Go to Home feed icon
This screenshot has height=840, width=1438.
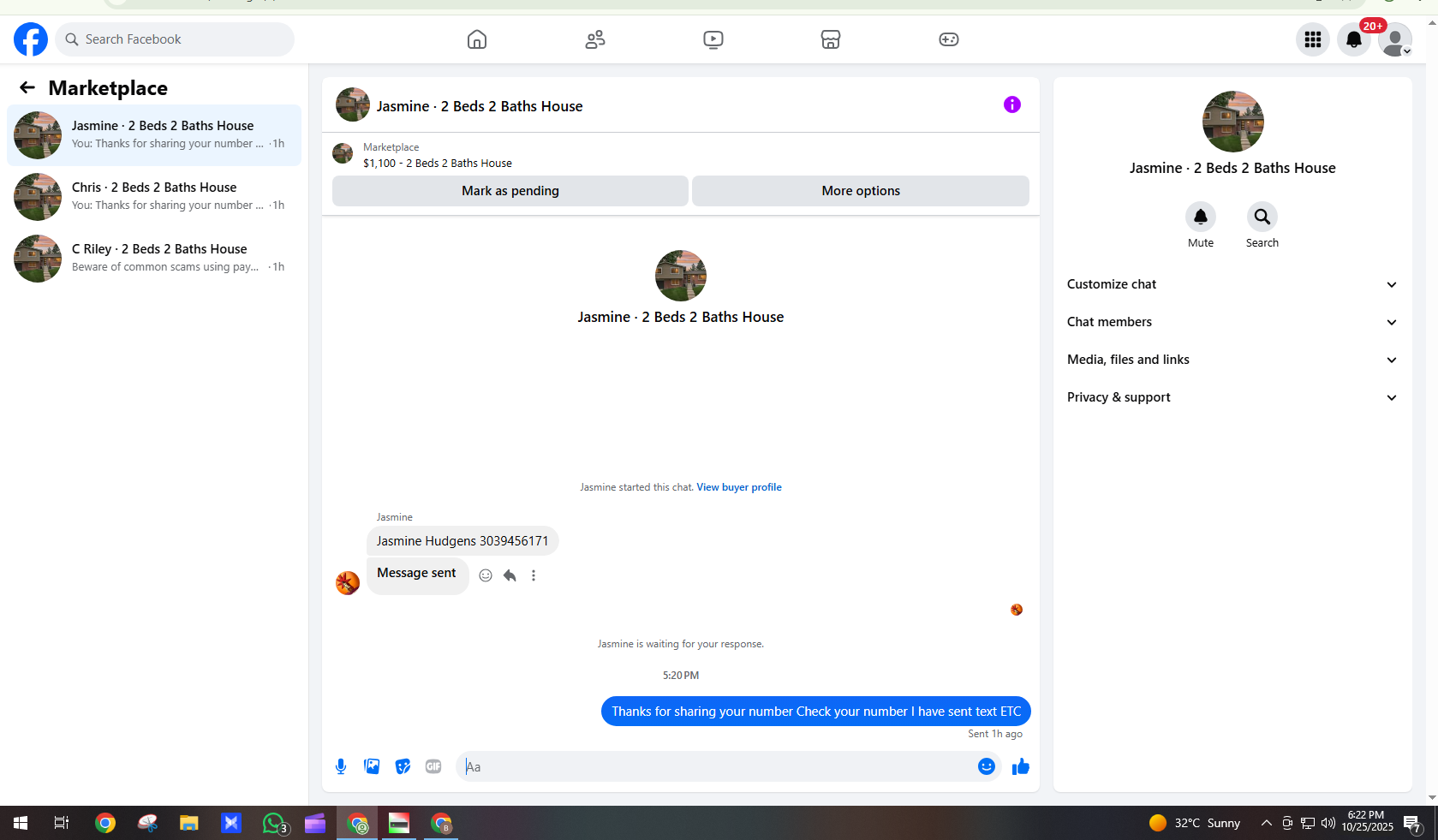pyautogui.click(x=477, y=39)
